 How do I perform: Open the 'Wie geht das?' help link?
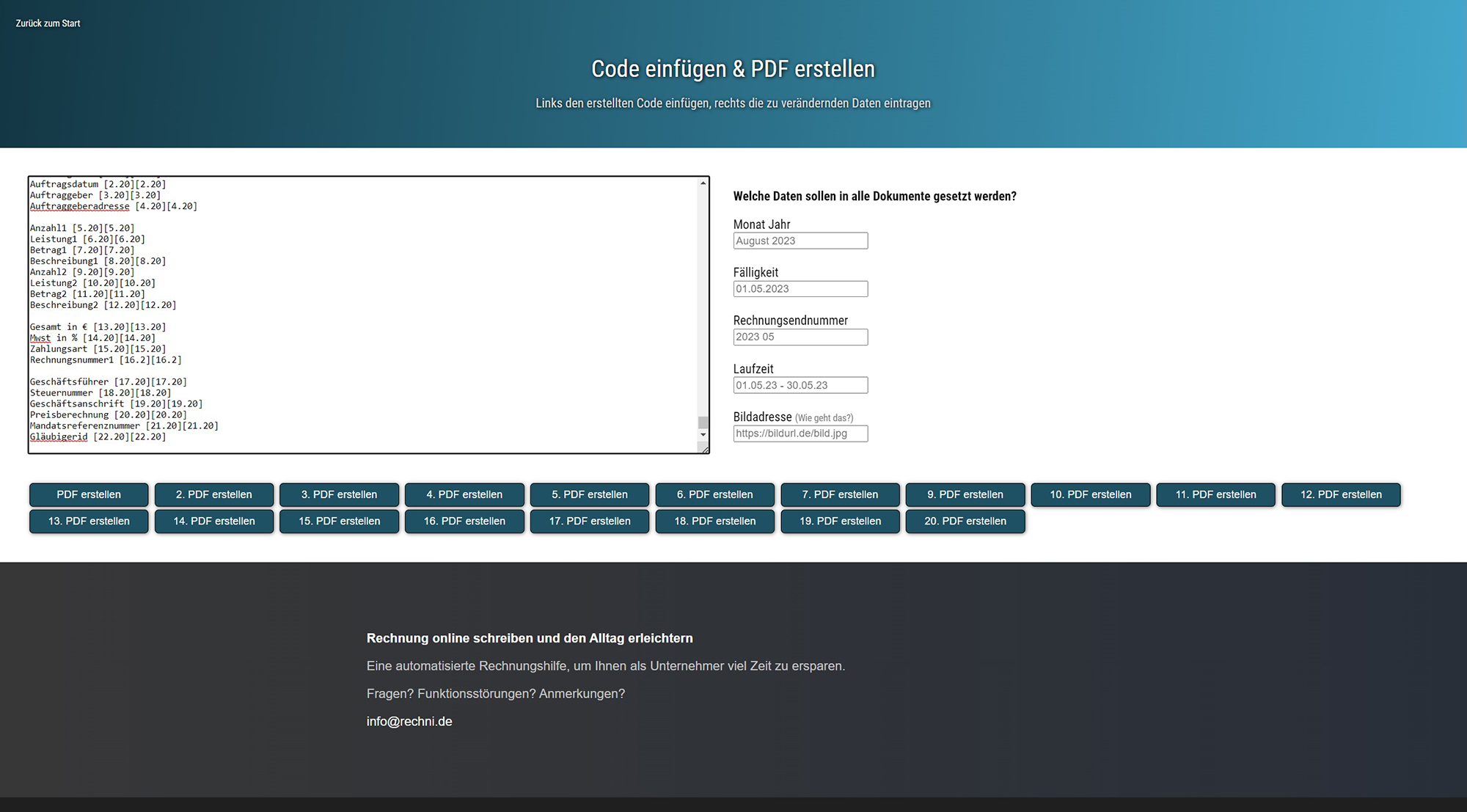click(824, 418)
